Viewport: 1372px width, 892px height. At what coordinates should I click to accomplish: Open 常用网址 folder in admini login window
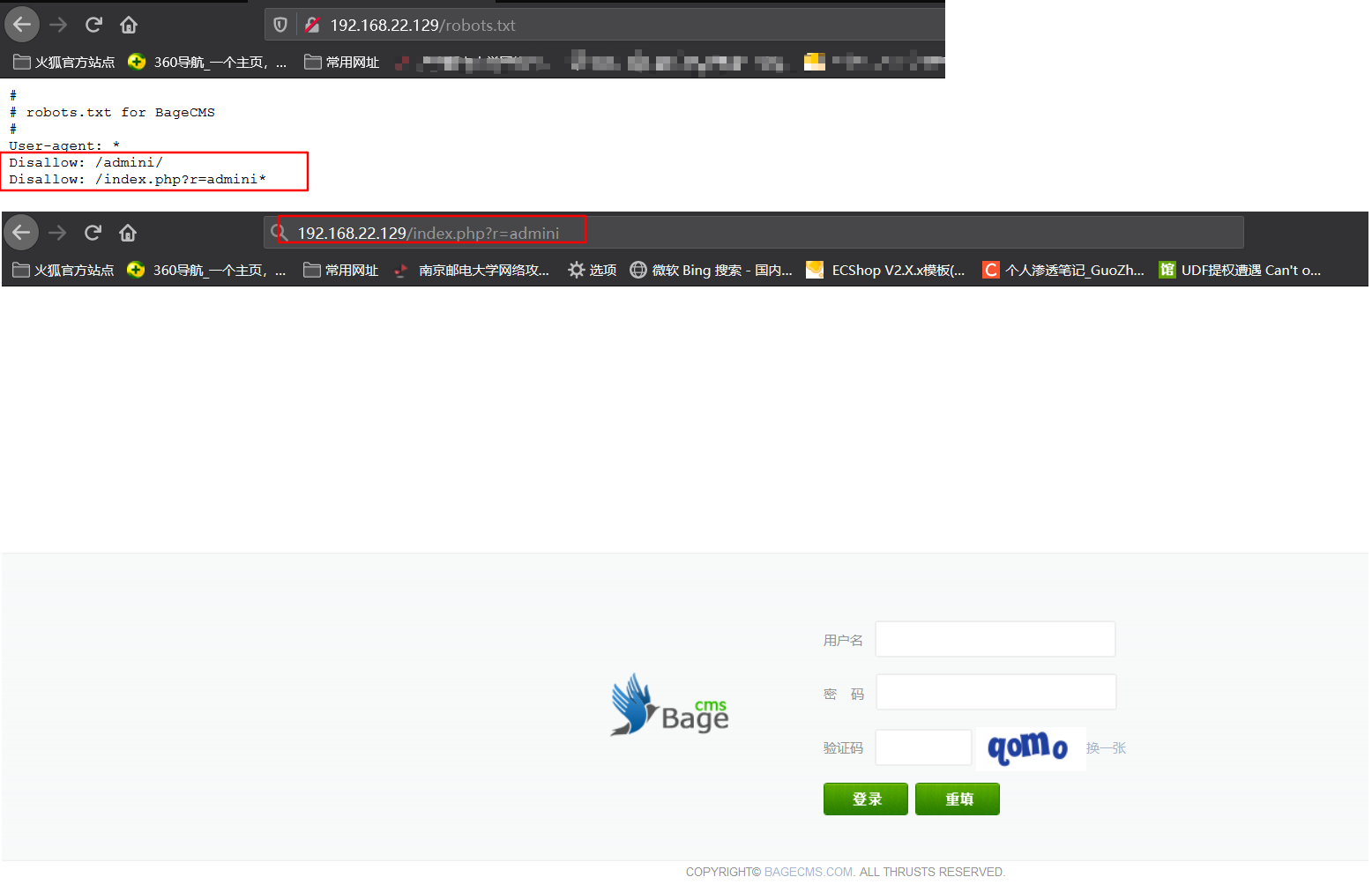pos(340,270)
